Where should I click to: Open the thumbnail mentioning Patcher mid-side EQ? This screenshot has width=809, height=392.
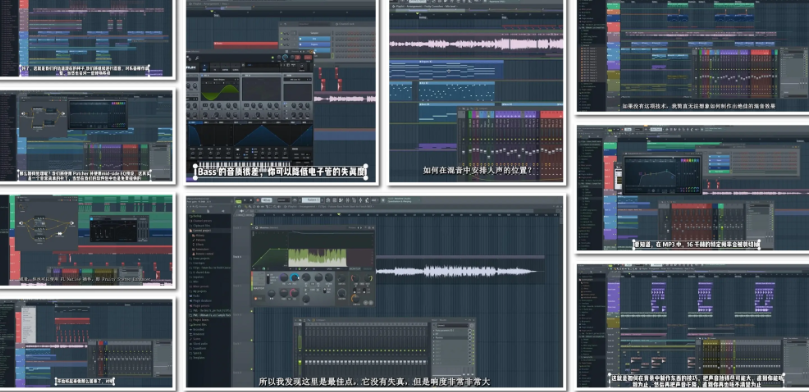point(86,136)
